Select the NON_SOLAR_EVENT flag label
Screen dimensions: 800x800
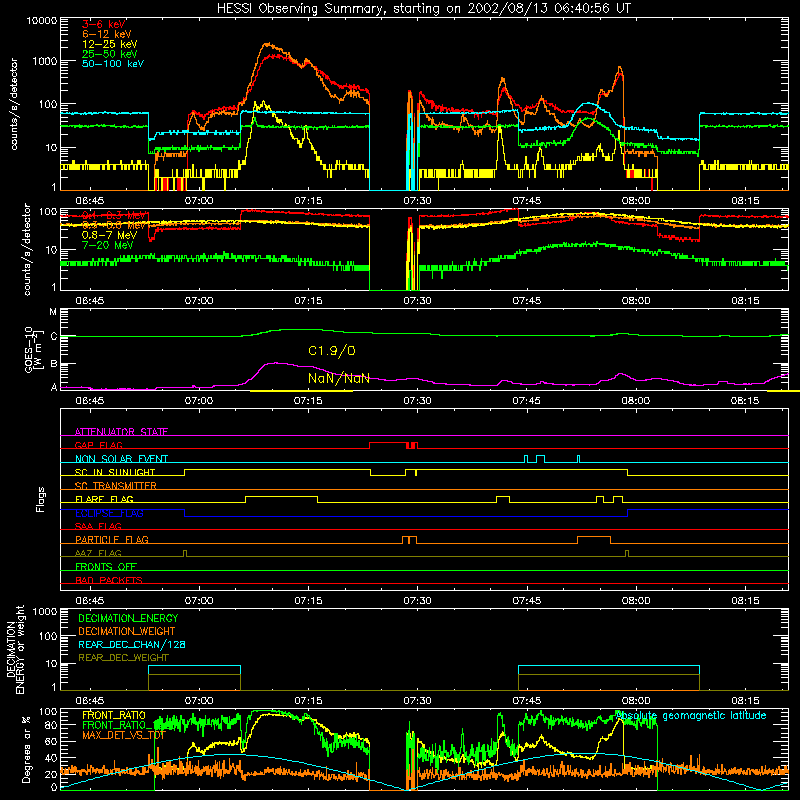click(x=121, y=459)
